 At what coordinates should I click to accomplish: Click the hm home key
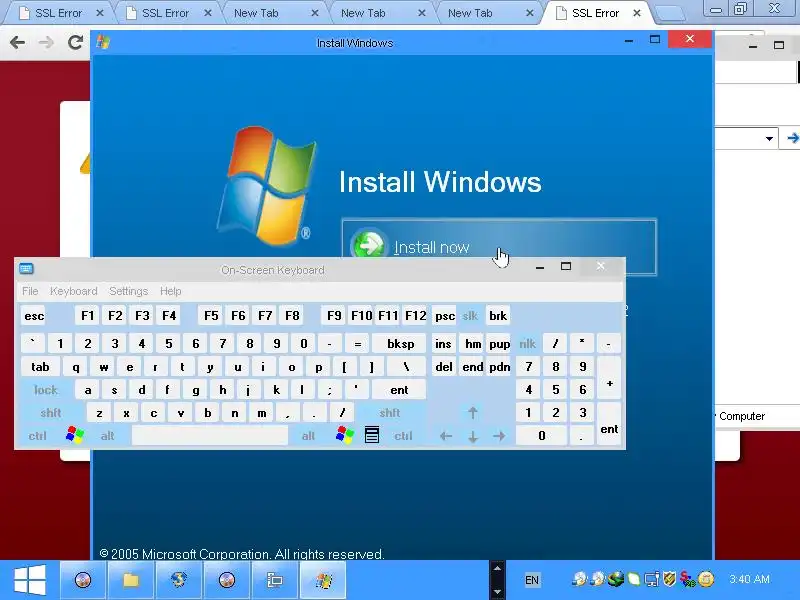pyautogui.click(x=473, y=344)
